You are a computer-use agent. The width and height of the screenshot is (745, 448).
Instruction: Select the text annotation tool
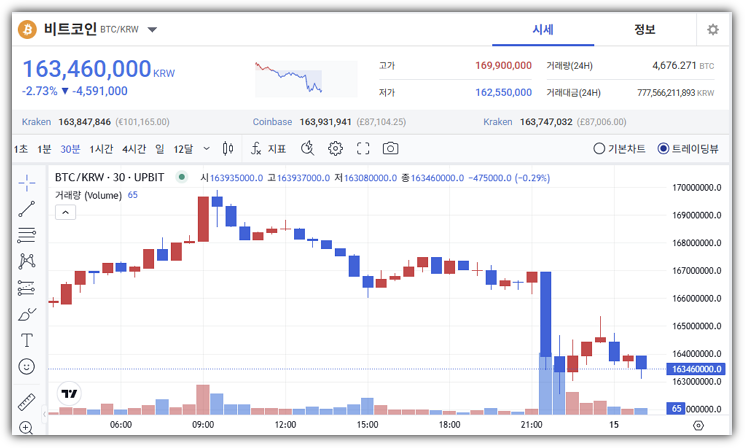coord(27,340)
